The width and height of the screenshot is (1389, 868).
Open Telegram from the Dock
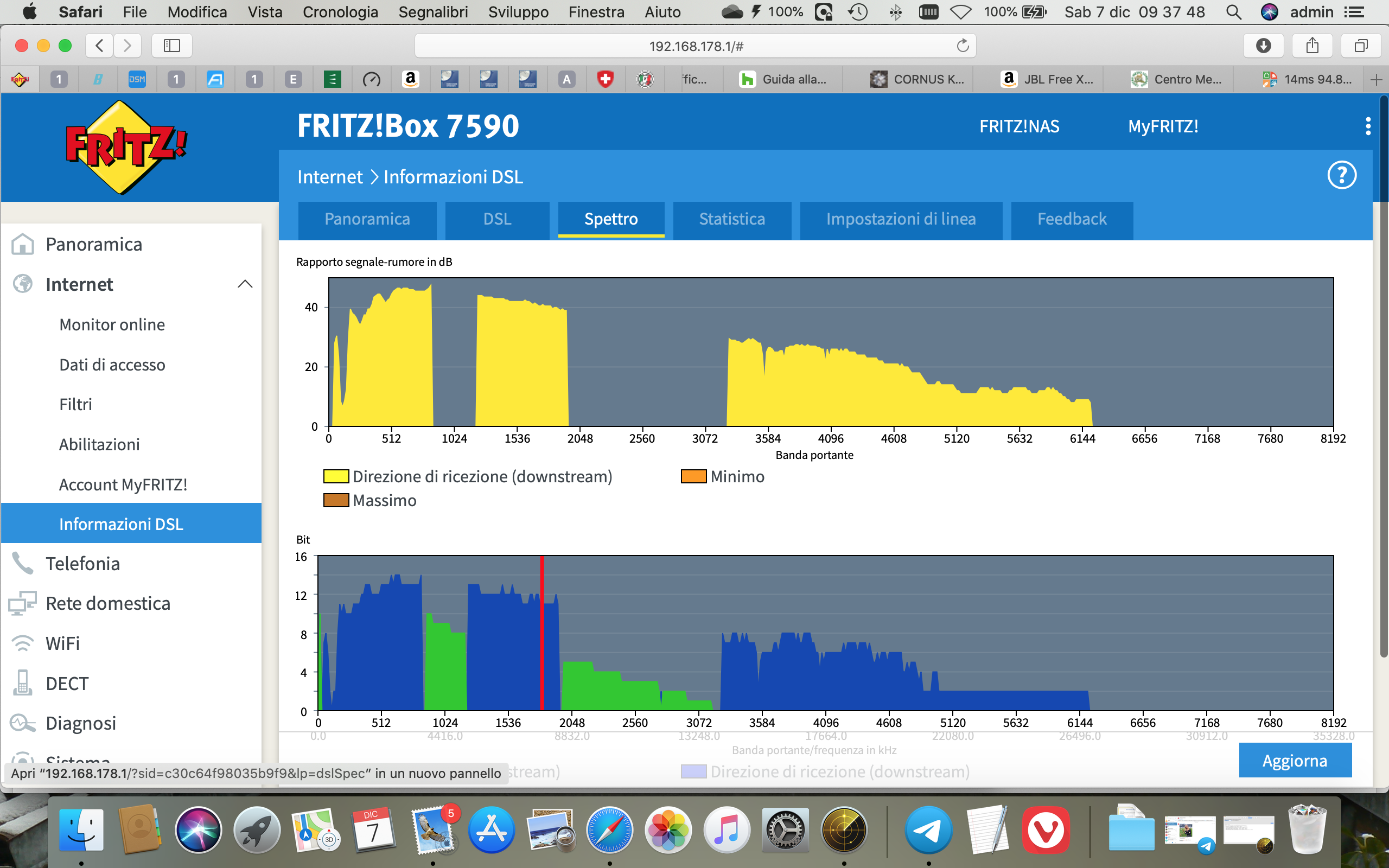pyautogui.click(x=928, y=830)
